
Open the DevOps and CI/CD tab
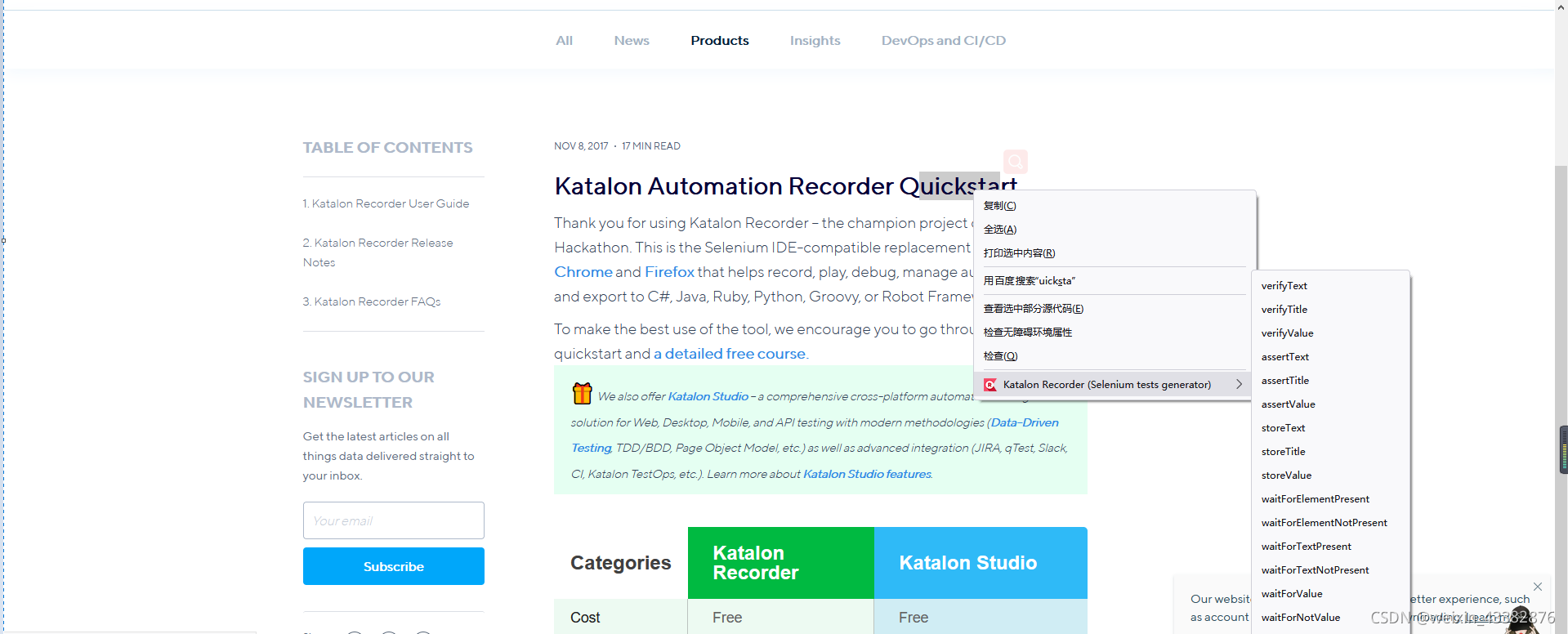click(x=943, y=40)
